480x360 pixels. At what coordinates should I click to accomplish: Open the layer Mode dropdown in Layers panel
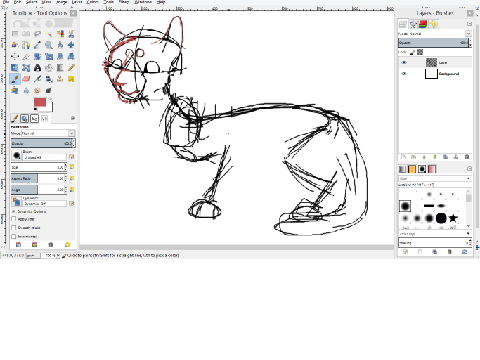468,34
